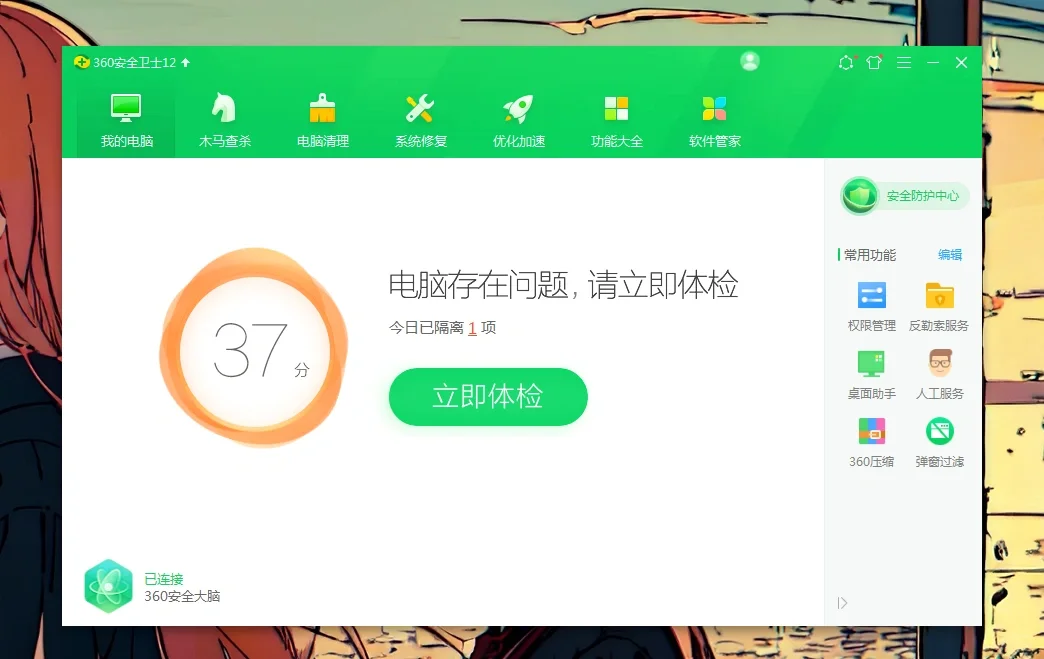This screenshot has width=1044, height=659.
Task: Open the hamburger main menu
Action: coord(903,62)
